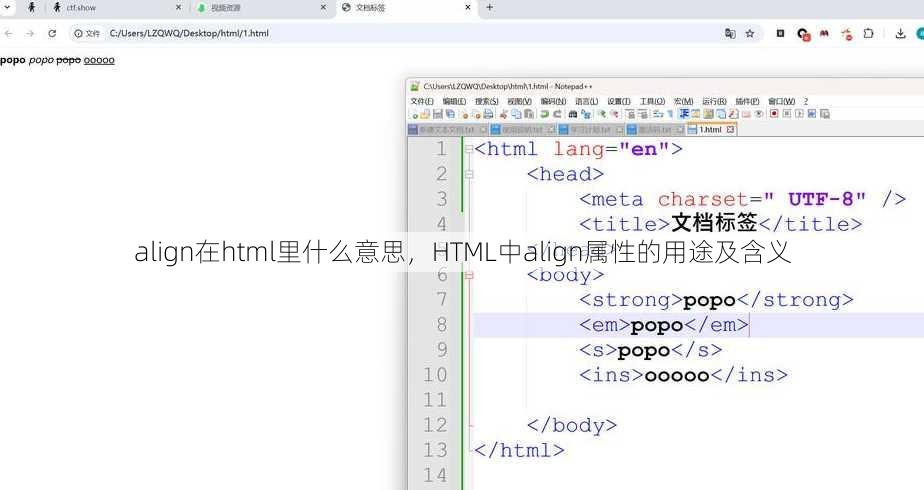Click the <em>popo</em> code on line 8
The width and height of the screenshot is (924, 490).
(x=664, y=325)
